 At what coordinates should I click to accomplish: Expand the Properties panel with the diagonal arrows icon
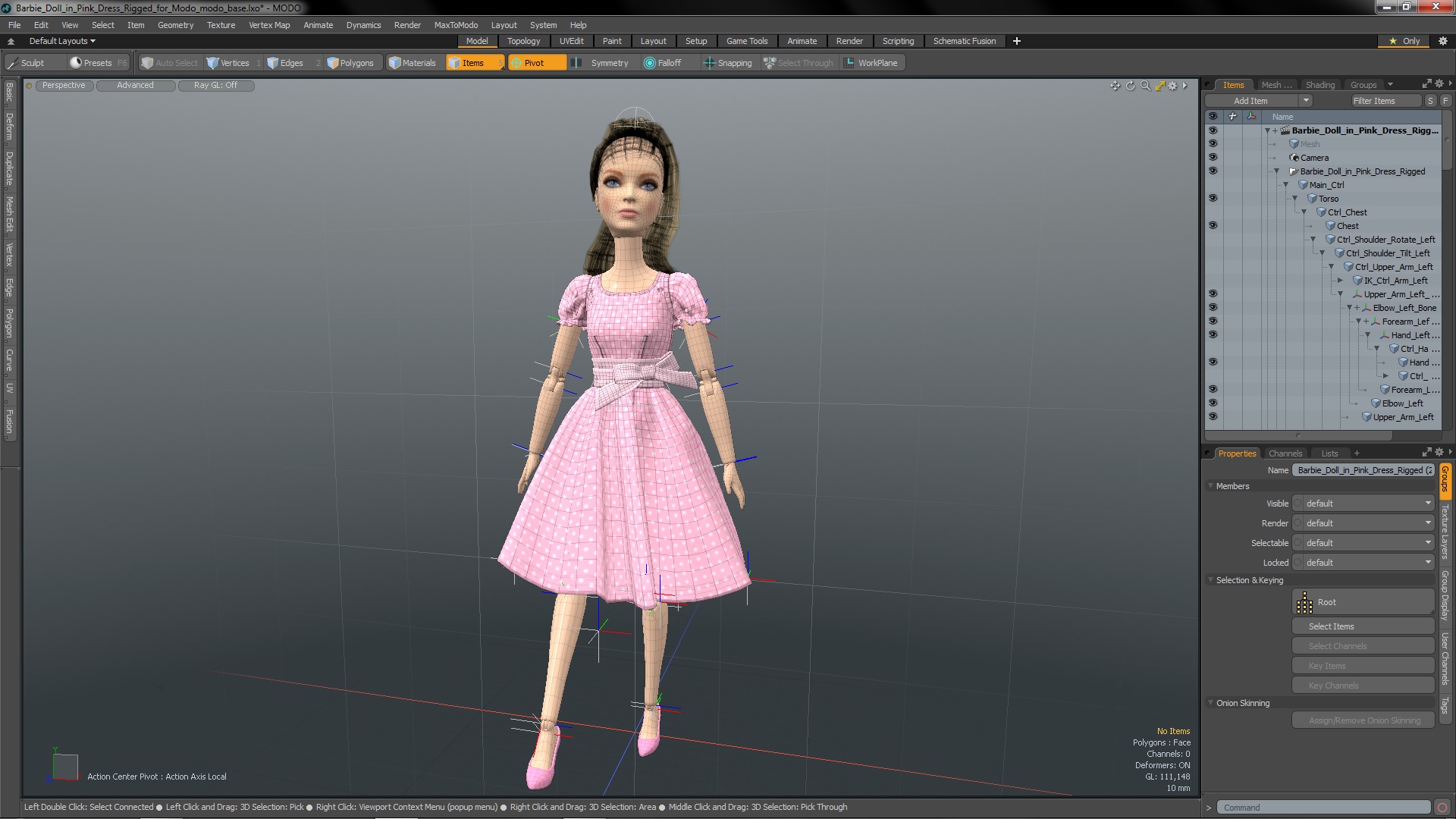click(1426, 453)
